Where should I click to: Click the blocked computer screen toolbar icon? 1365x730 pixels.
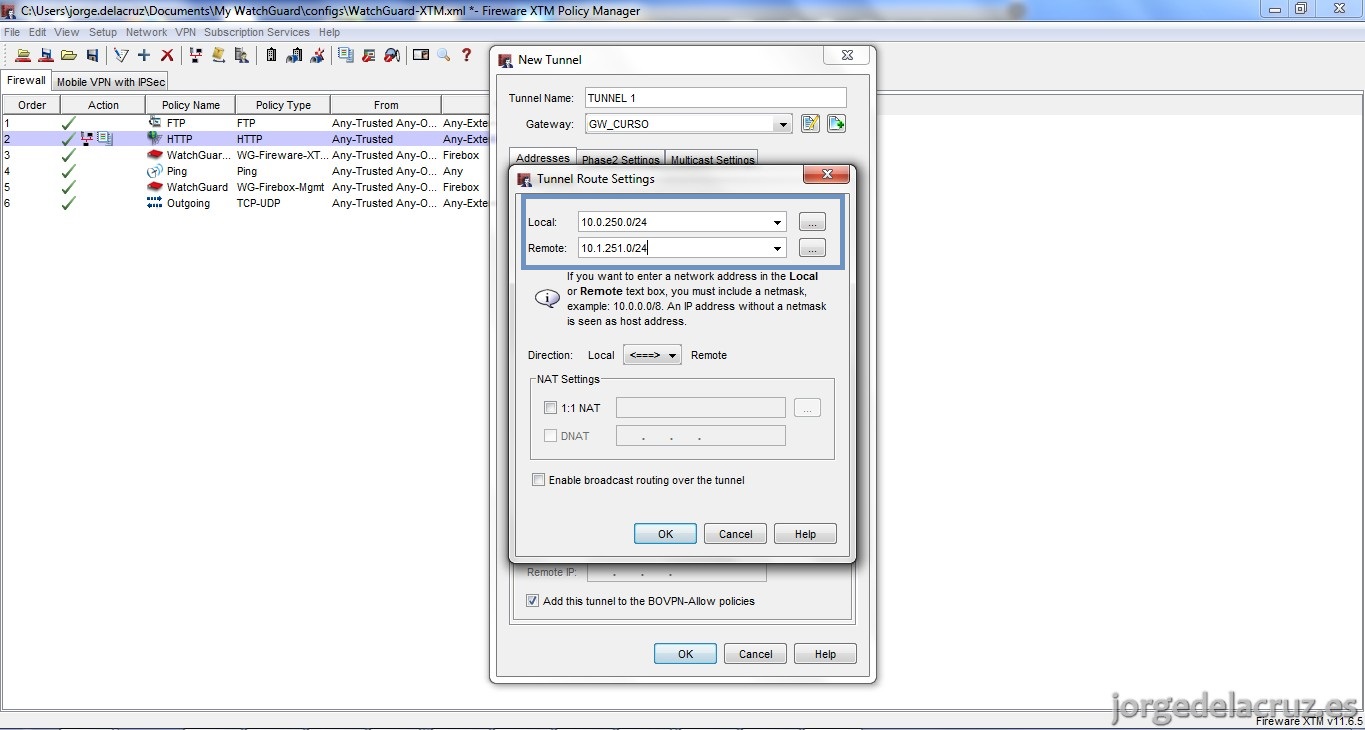[369, 56]
